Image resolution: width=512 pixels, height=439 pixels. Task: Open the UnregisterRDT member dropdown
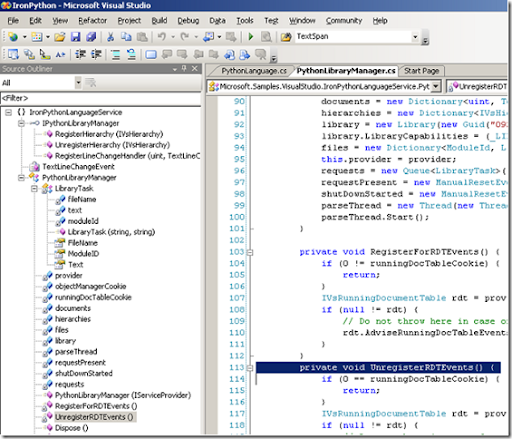477,86
